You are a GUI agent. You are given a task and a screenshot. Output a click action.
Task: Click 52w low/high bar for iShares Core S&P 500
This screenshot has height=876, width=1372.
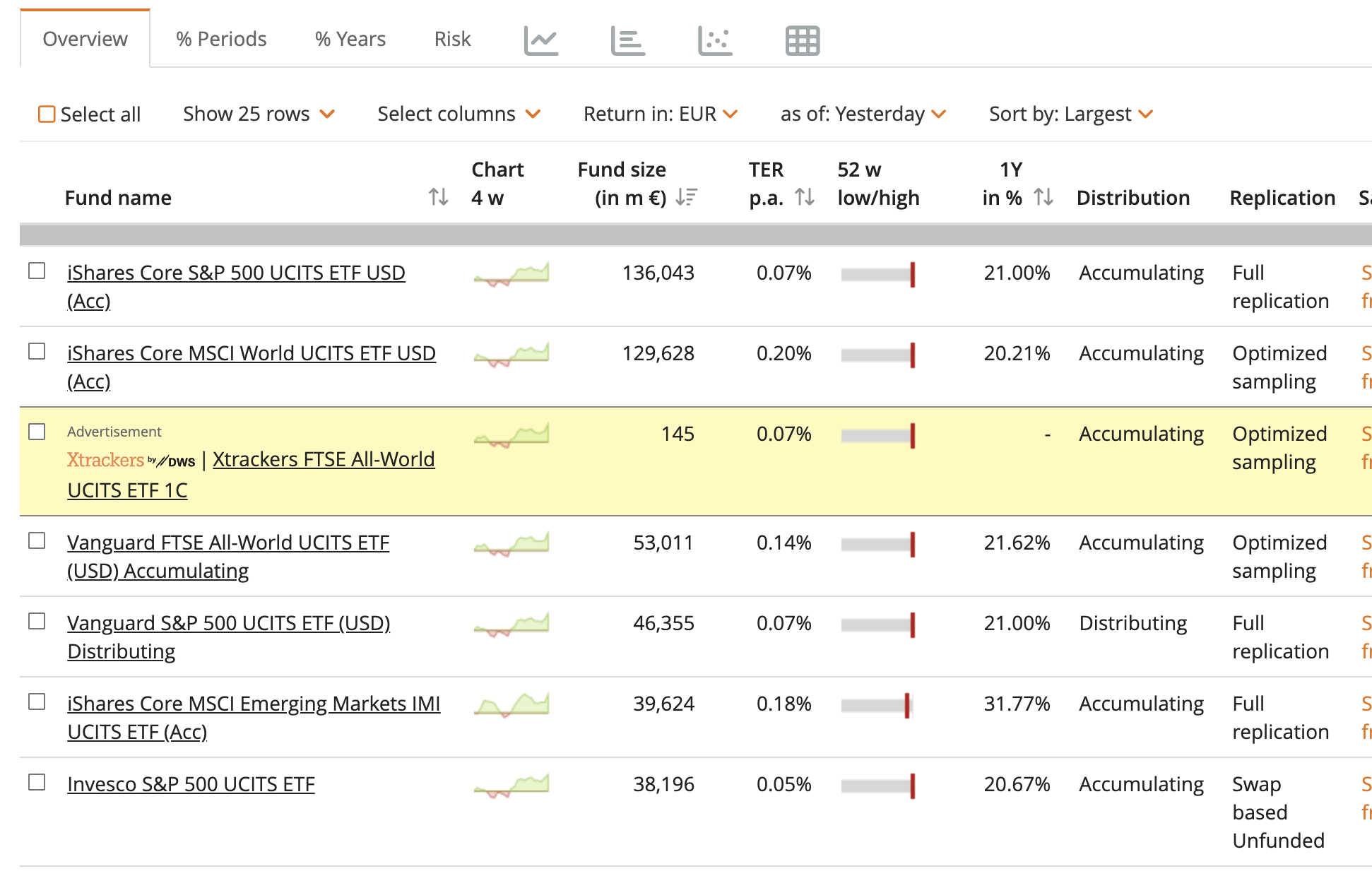878,274
